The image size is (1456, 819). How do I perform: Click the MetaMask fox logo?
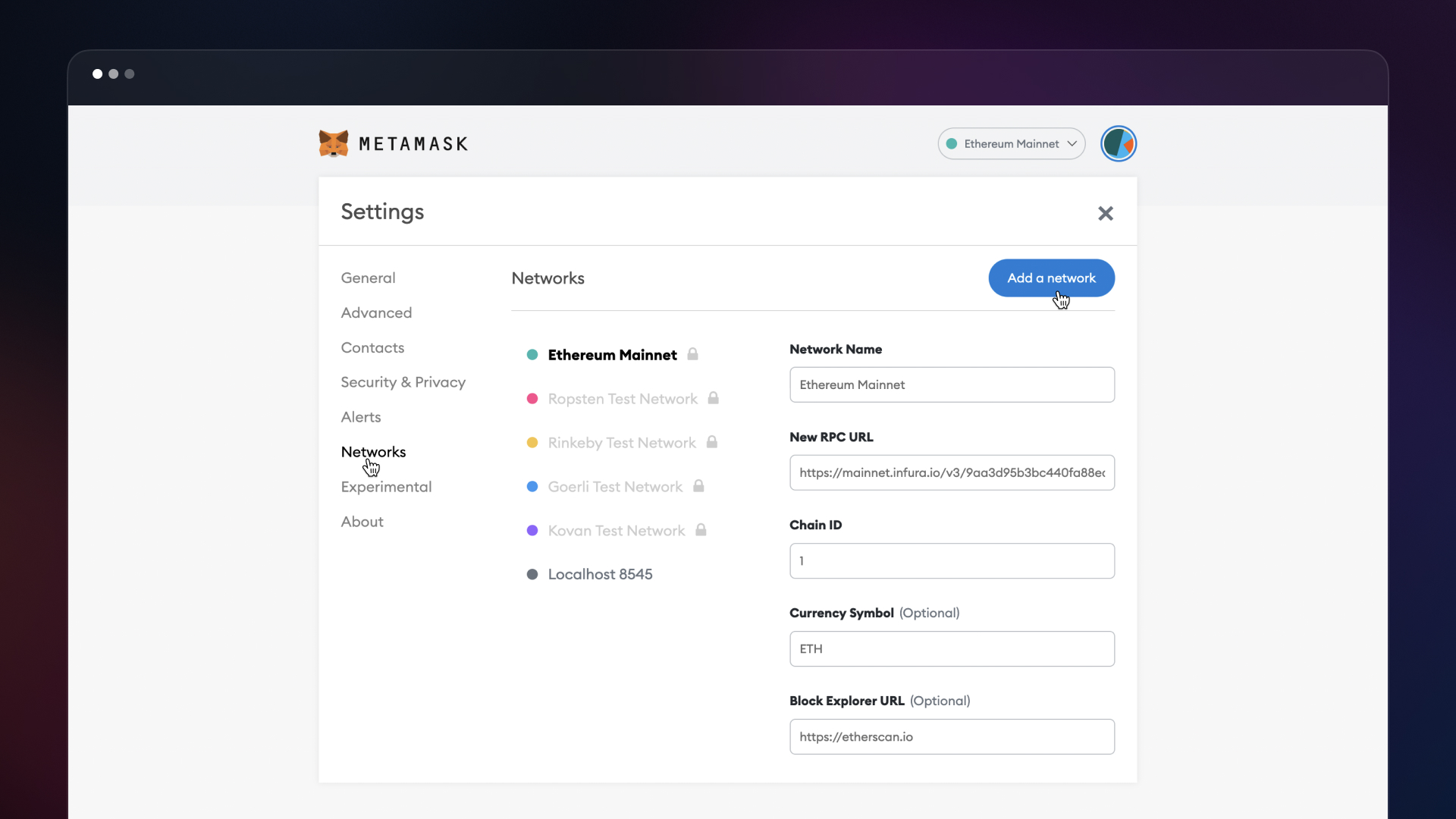click(333, 143)
